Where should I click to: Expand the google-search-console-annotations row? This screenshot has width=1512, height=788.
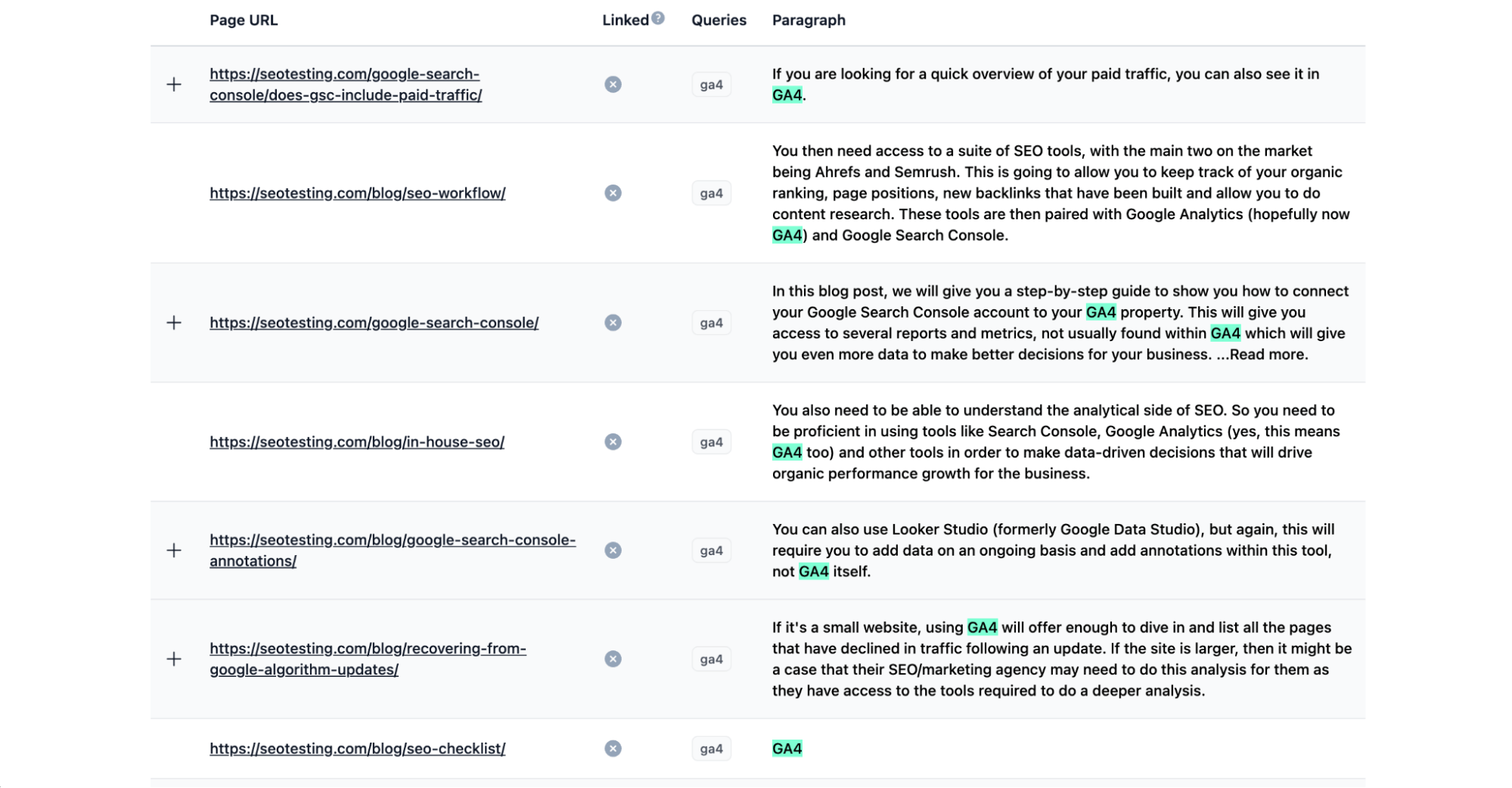click(175, 550)
